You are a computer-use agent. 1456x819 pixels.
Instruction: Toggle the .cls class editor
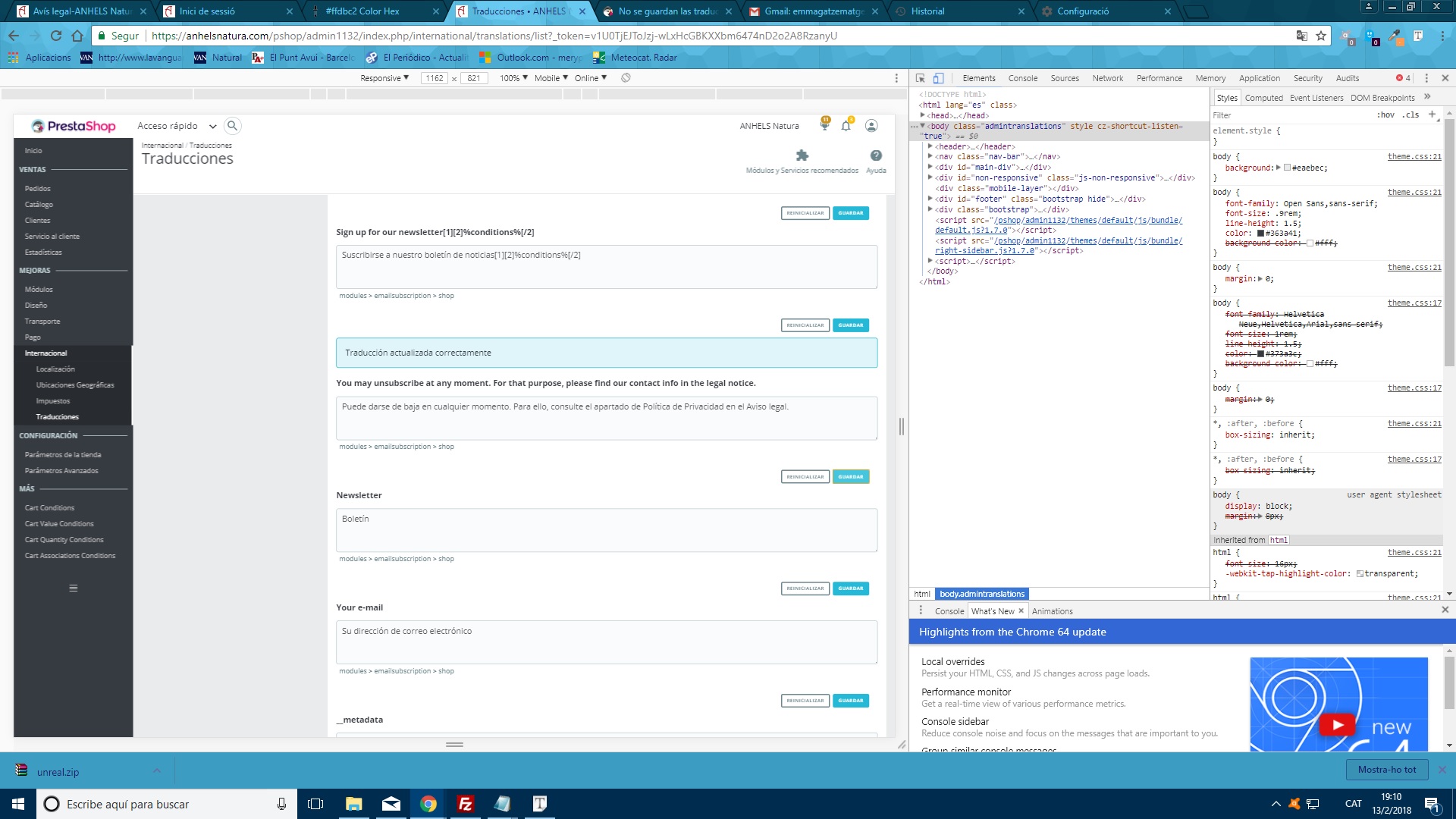click(1410, 115)
